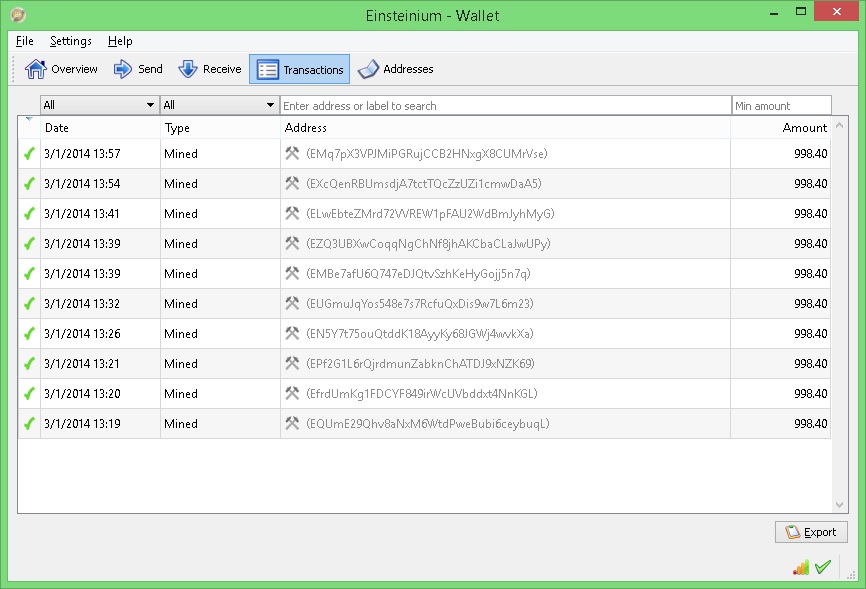
Task: Click mining pickaxe icon beside EQUmE29Q address
Action: coord(292,423)
